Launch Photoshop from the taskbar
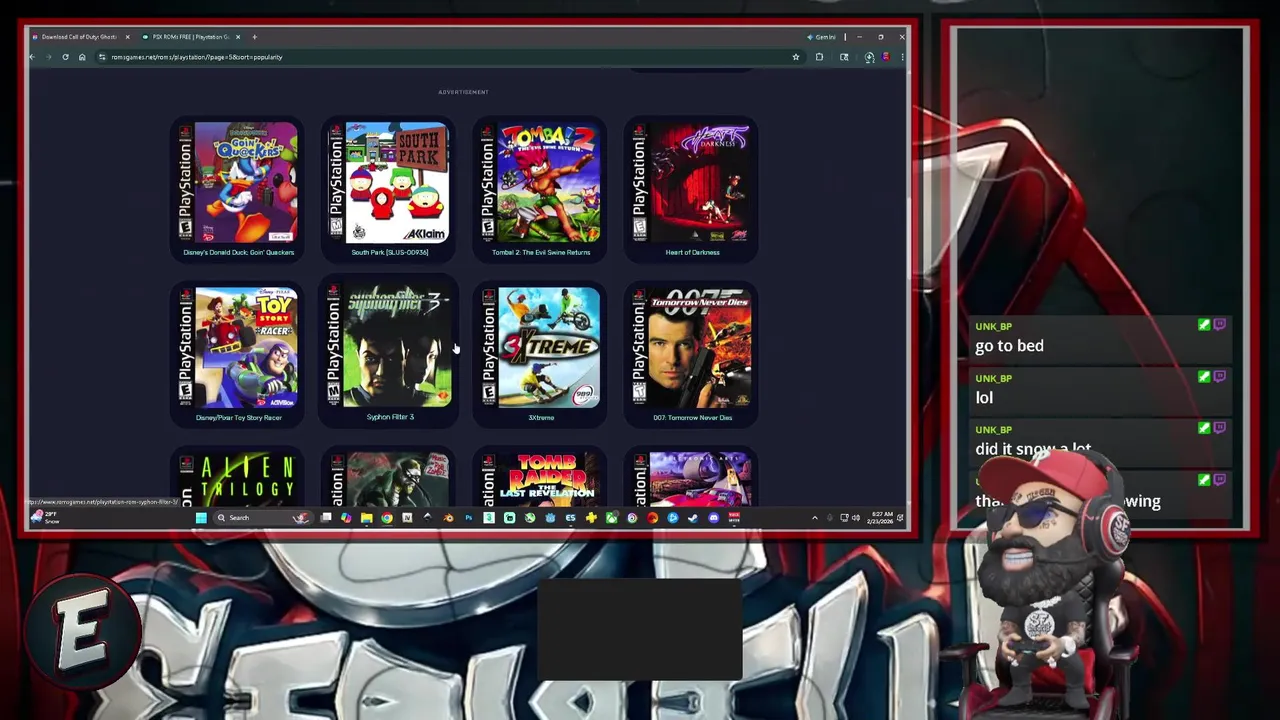Screen dimensions: 1280x720 pyautogui.click(x=468, y=517)
